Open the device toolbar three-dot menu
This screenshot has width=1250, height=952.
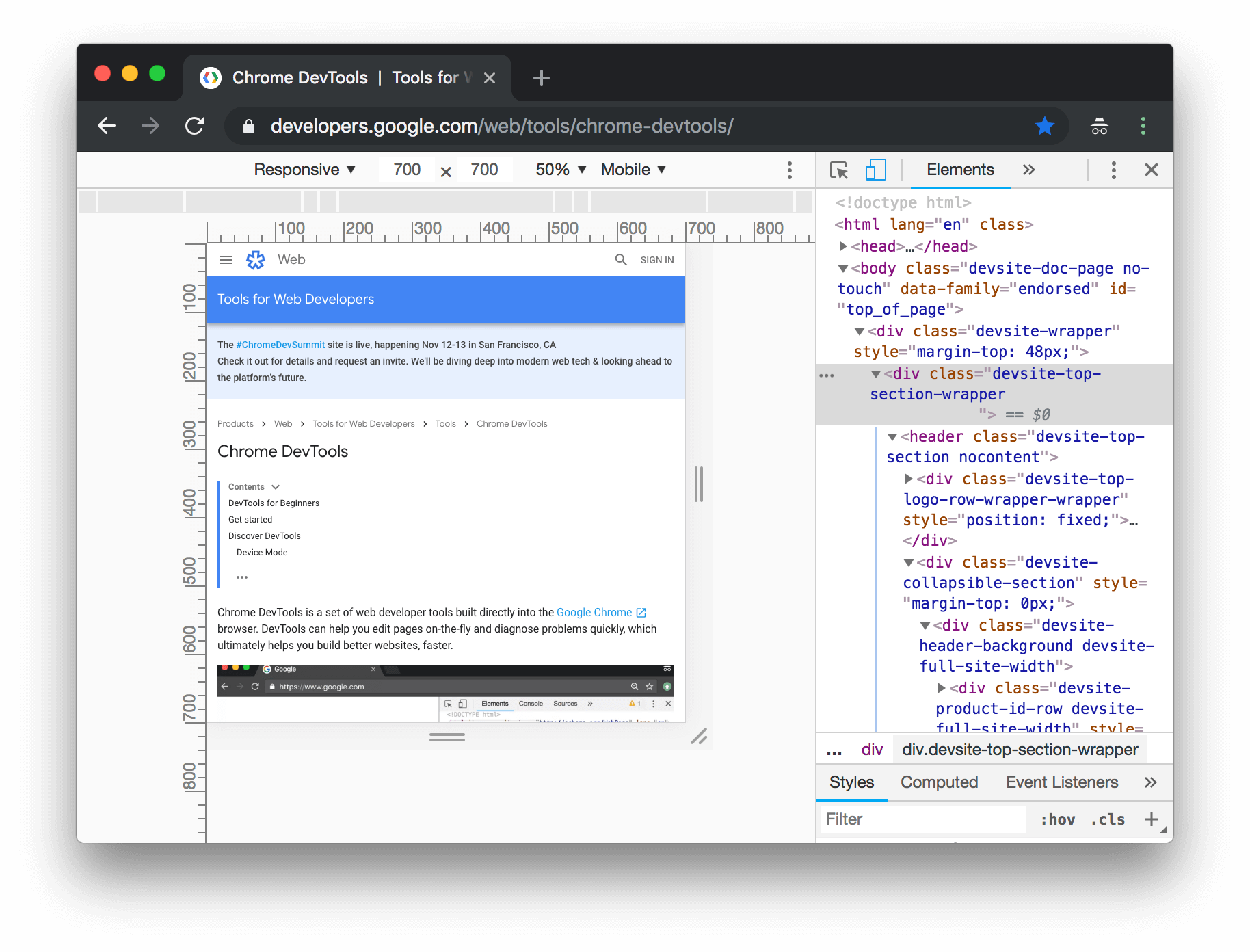pos(789,170)
